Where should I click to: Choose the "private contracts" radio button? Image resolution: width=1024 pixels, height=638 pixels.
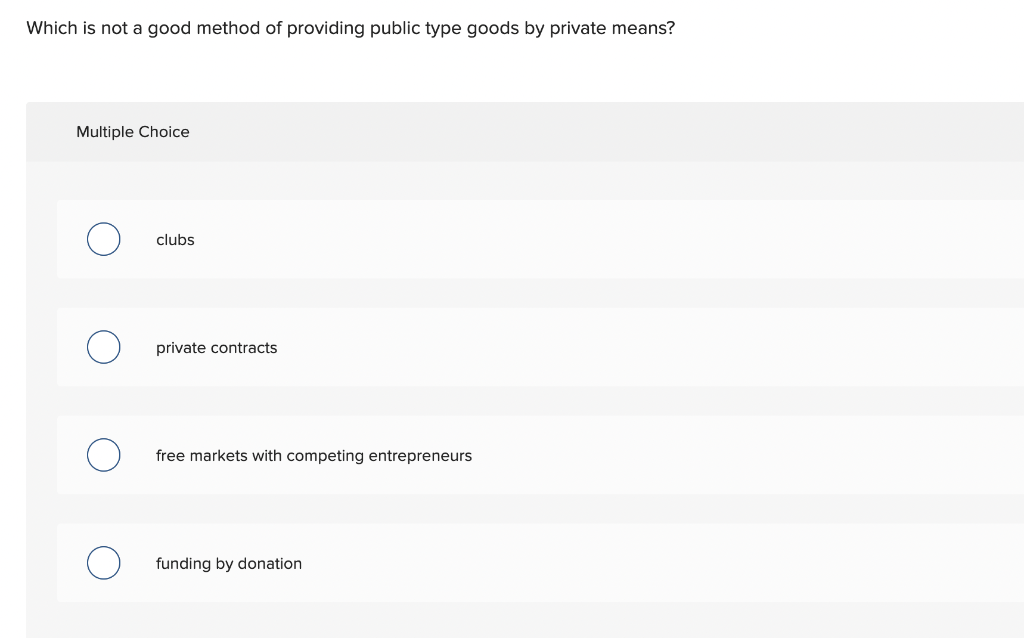tap(103, 348)
